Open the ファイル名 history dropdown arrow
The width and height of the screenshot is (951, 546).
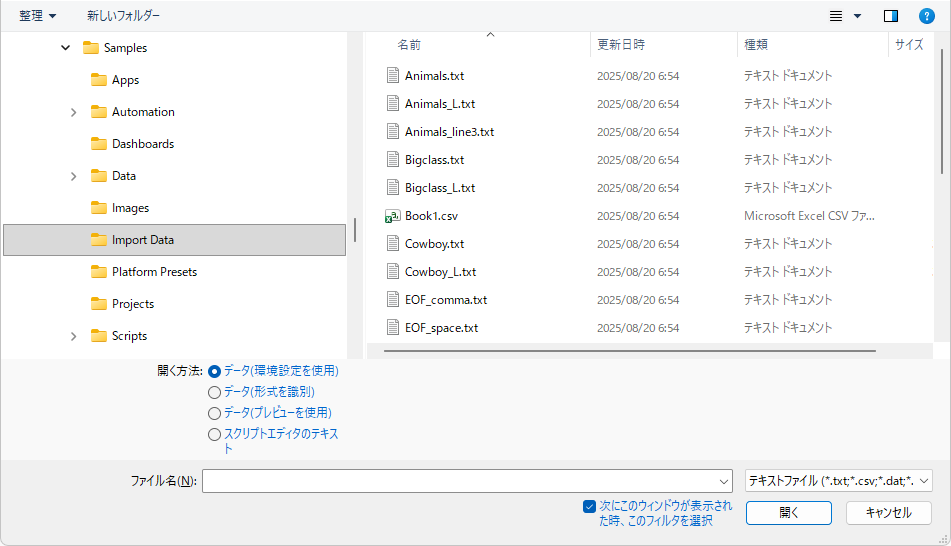(724, 482)
